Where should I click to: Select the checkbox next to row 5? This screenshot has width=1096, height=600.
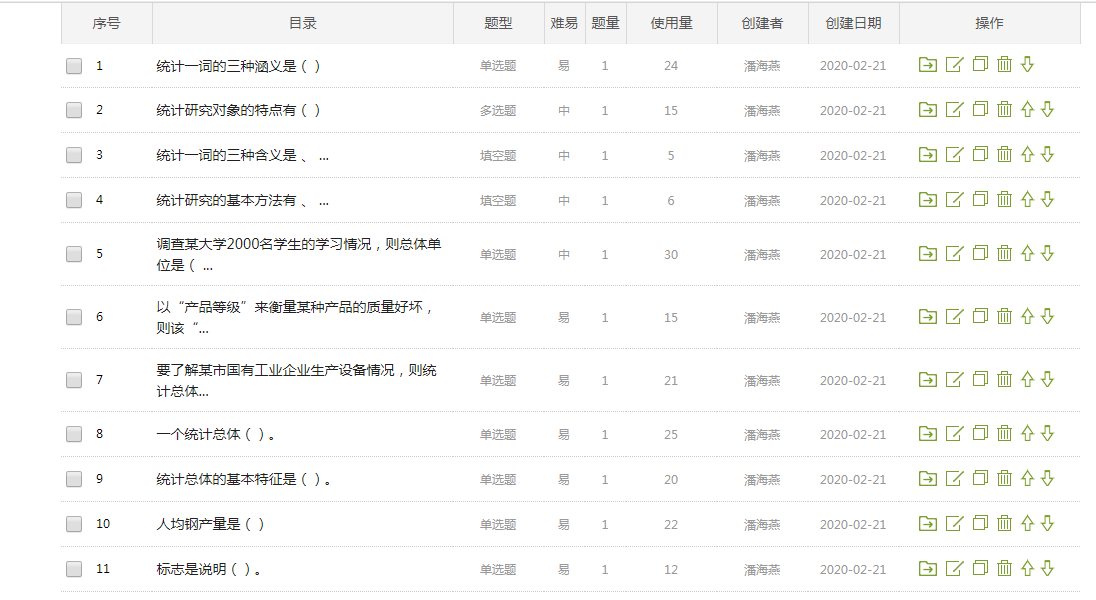pyautogui.click(x=74, y=254)
